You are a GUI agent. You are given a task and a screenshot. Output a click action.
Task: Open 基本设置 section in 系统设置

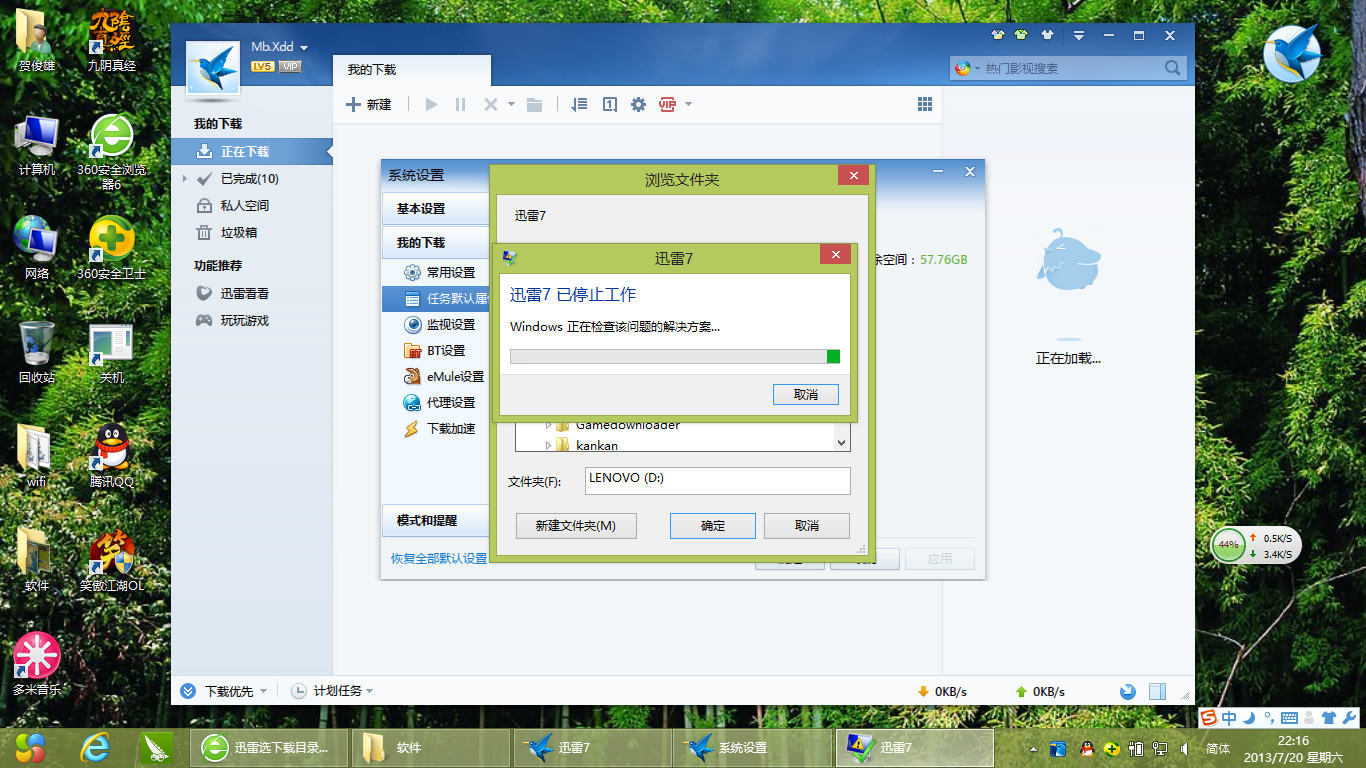point(435,209)
